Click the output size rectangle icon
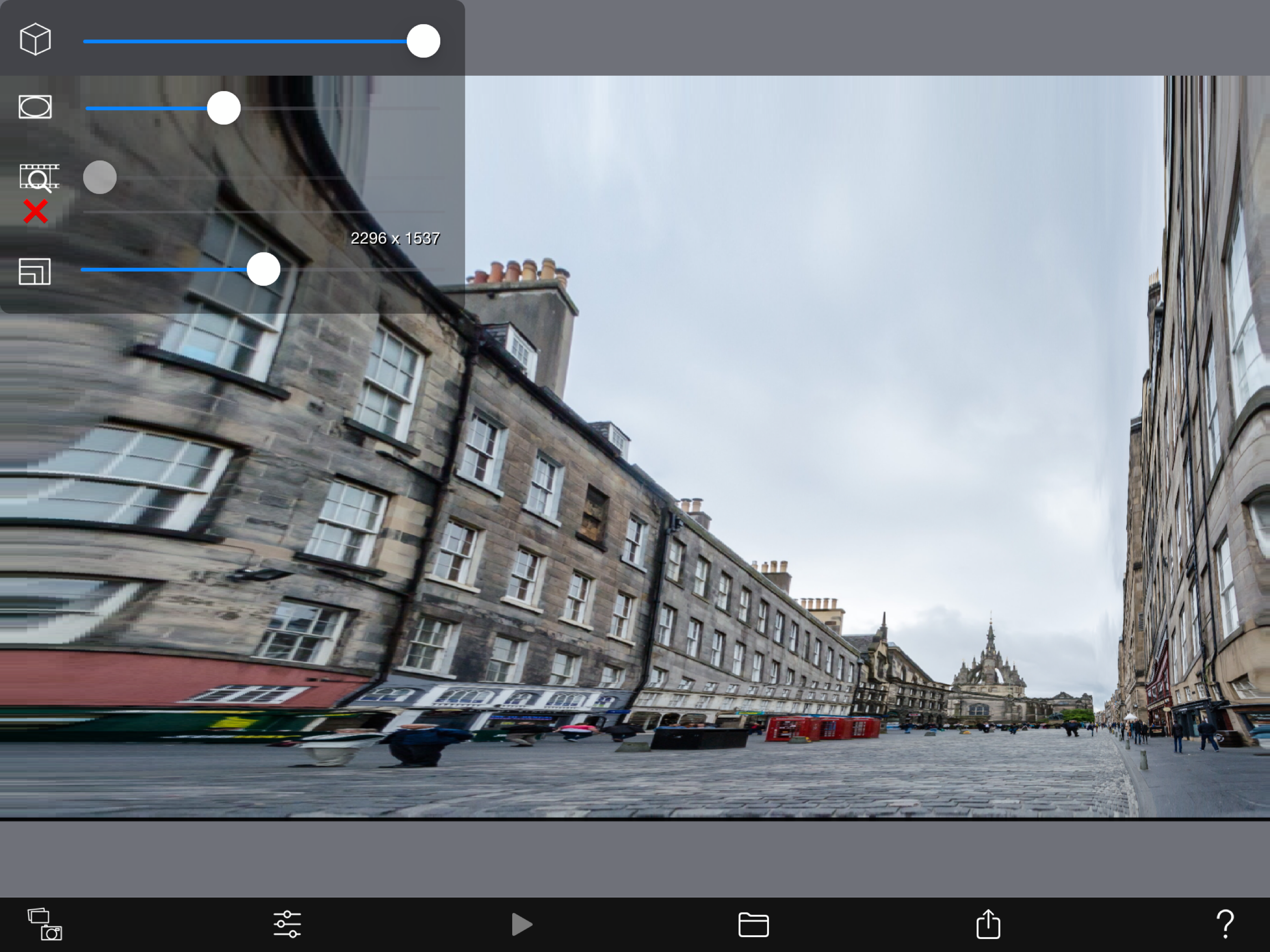Image resolution: width=1270 pixels, height=952 pixels. pyautogui.click(x=34, y=271)
